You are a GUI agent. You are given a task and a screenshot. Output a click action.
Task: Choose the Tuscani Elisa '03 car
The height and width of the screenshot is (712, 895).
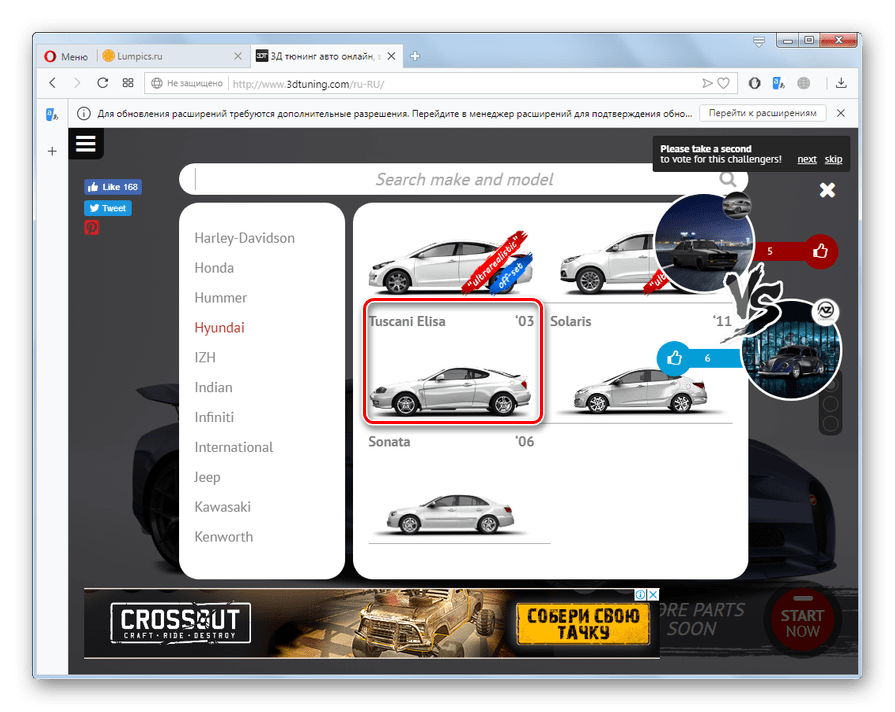pos(453,361)
